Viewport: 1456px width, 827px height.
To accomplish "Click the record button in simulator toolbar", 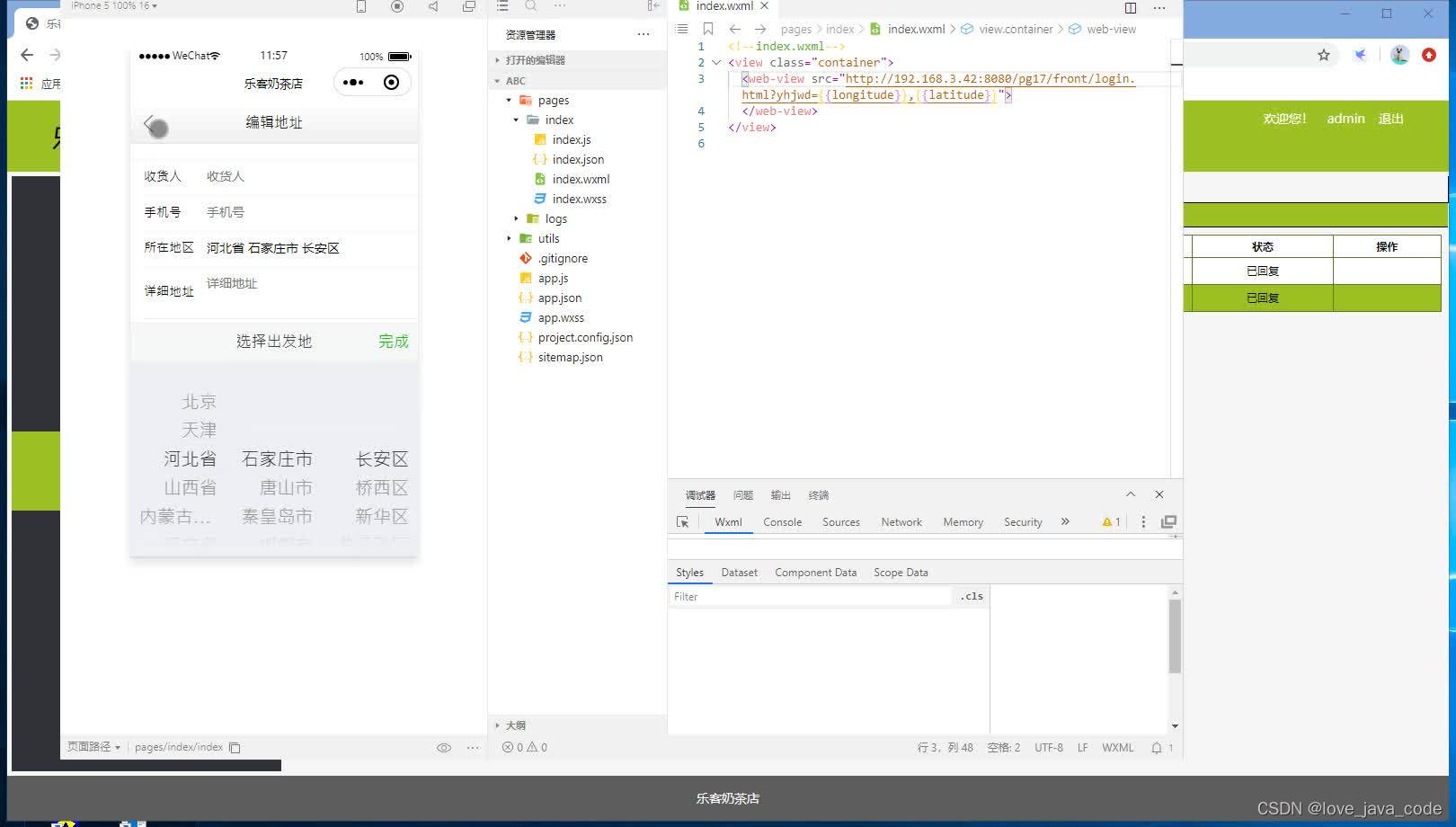I will pos(397,6).
